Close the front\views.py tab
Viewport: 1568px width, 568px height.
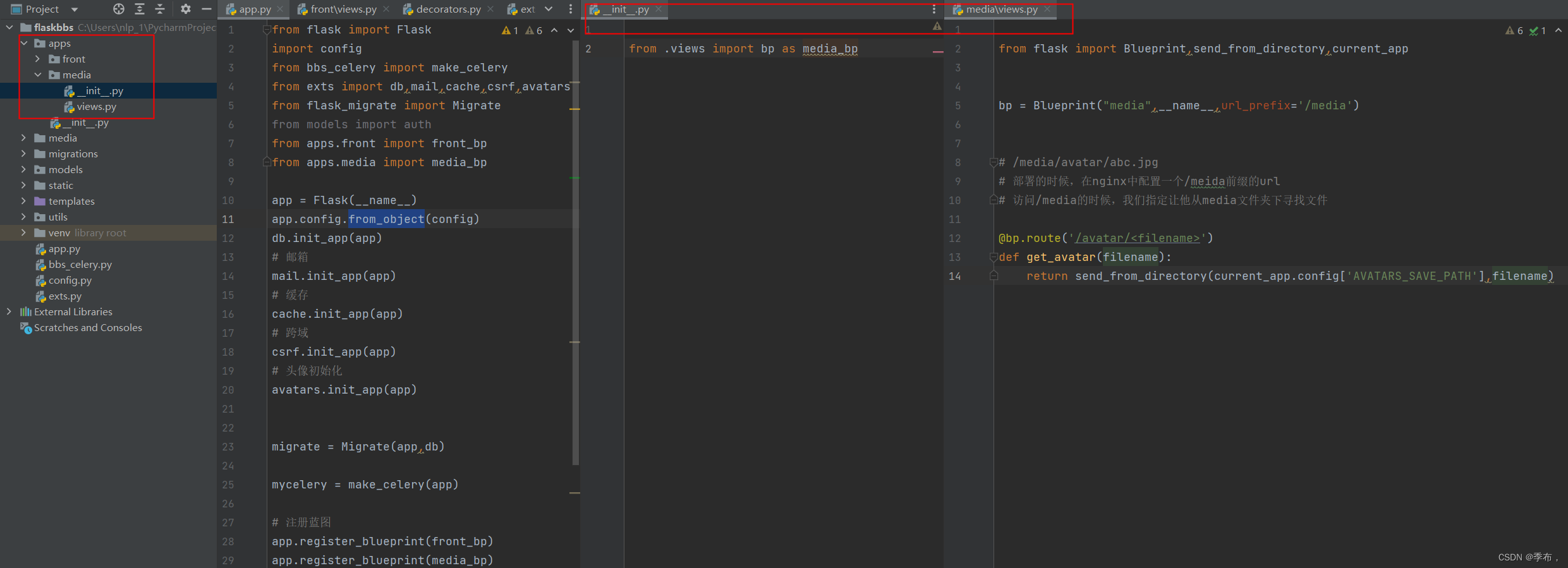click(x=386, y=9)
